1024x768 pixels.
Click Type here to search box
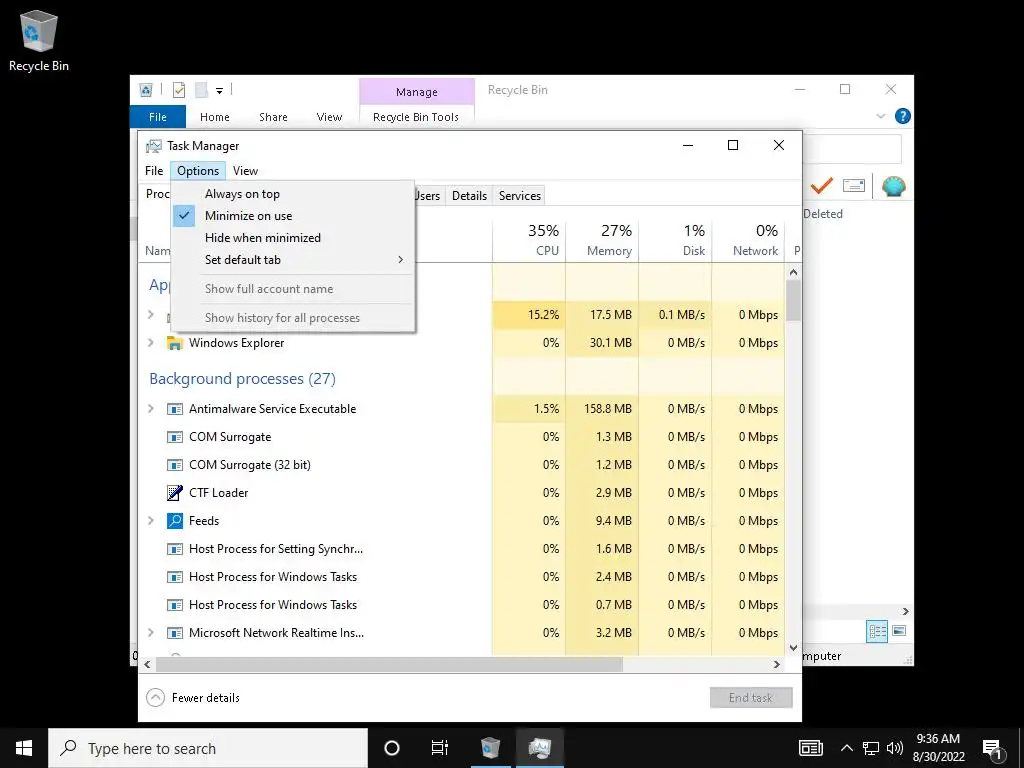point(208,748)
